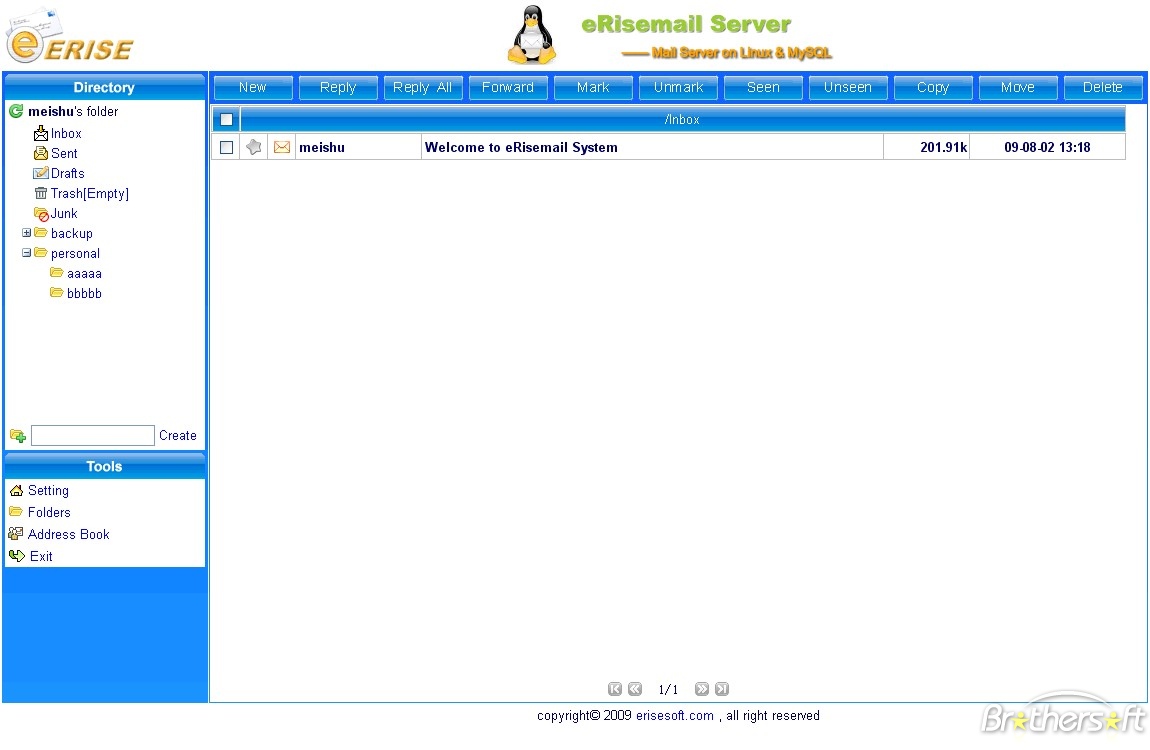Open the Setting link under Tools
This screenshot has height=750, width=1150.
pyautogui.click(x=48, y=490)
